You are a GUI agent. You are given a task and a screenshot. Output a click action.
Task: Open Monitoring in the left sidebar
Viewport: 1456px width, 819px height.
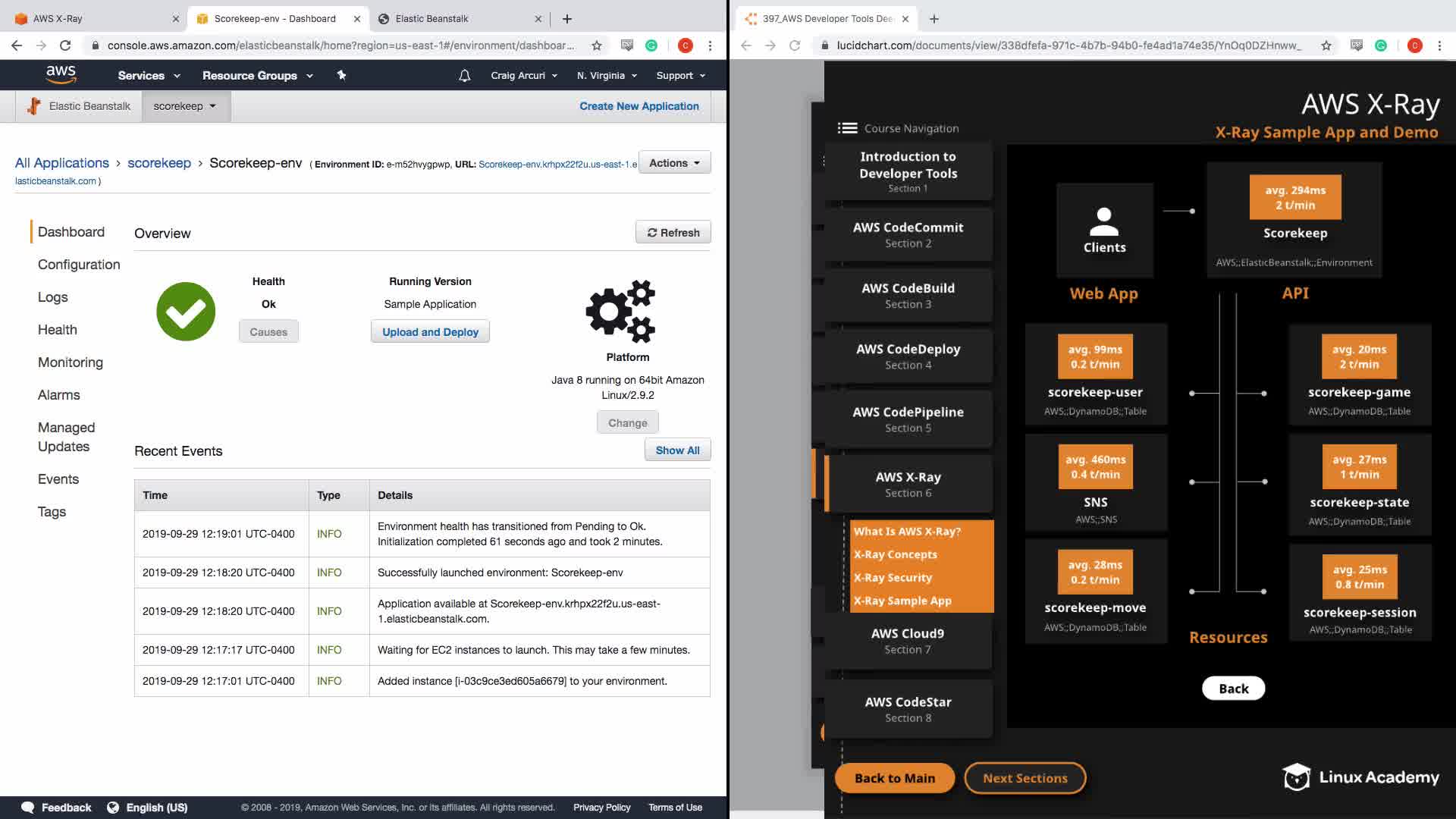(71, 362)
